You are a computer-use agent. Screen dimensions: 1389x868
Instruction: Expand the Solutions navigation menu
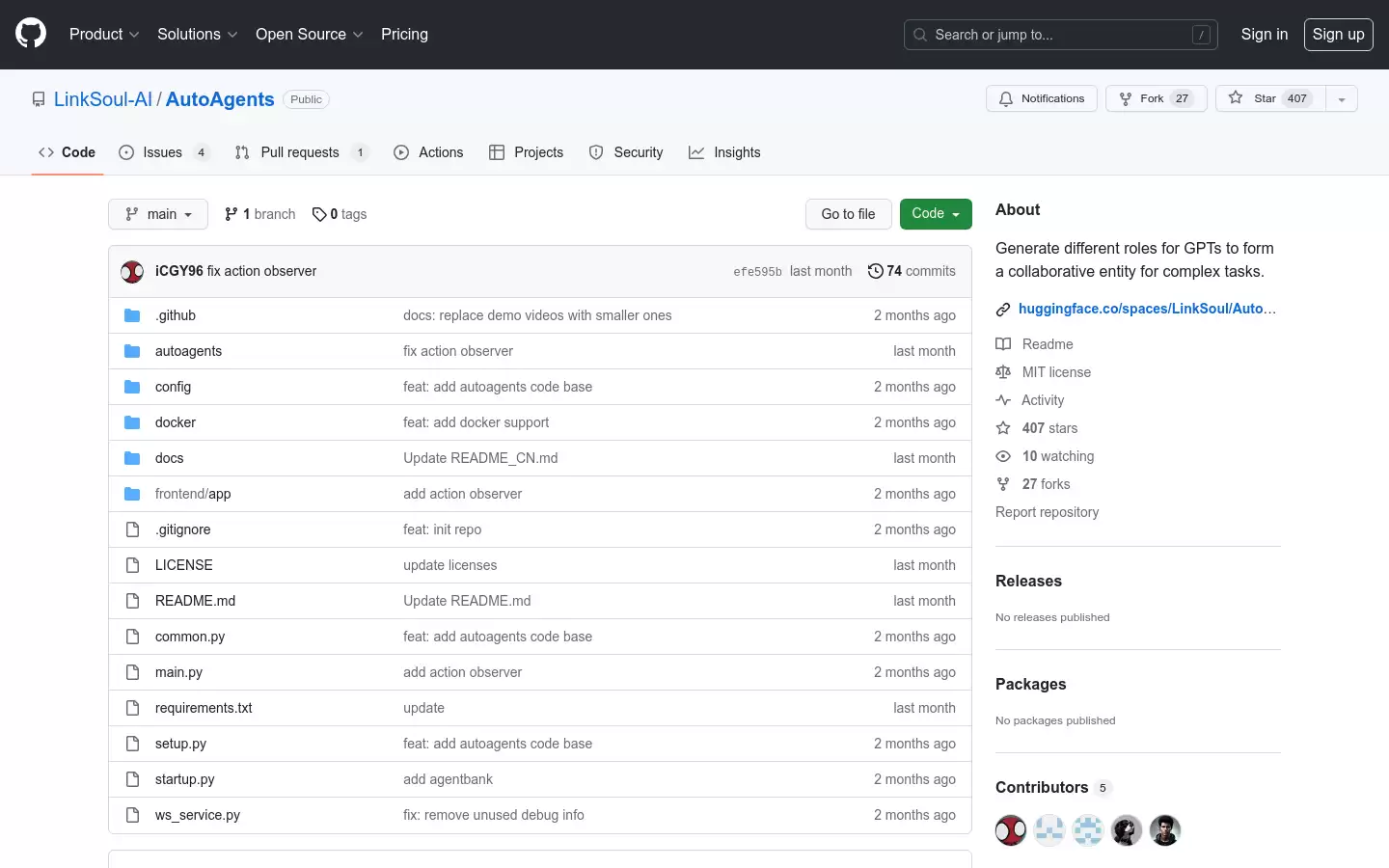pyautogui.click(x=198, y=34)
